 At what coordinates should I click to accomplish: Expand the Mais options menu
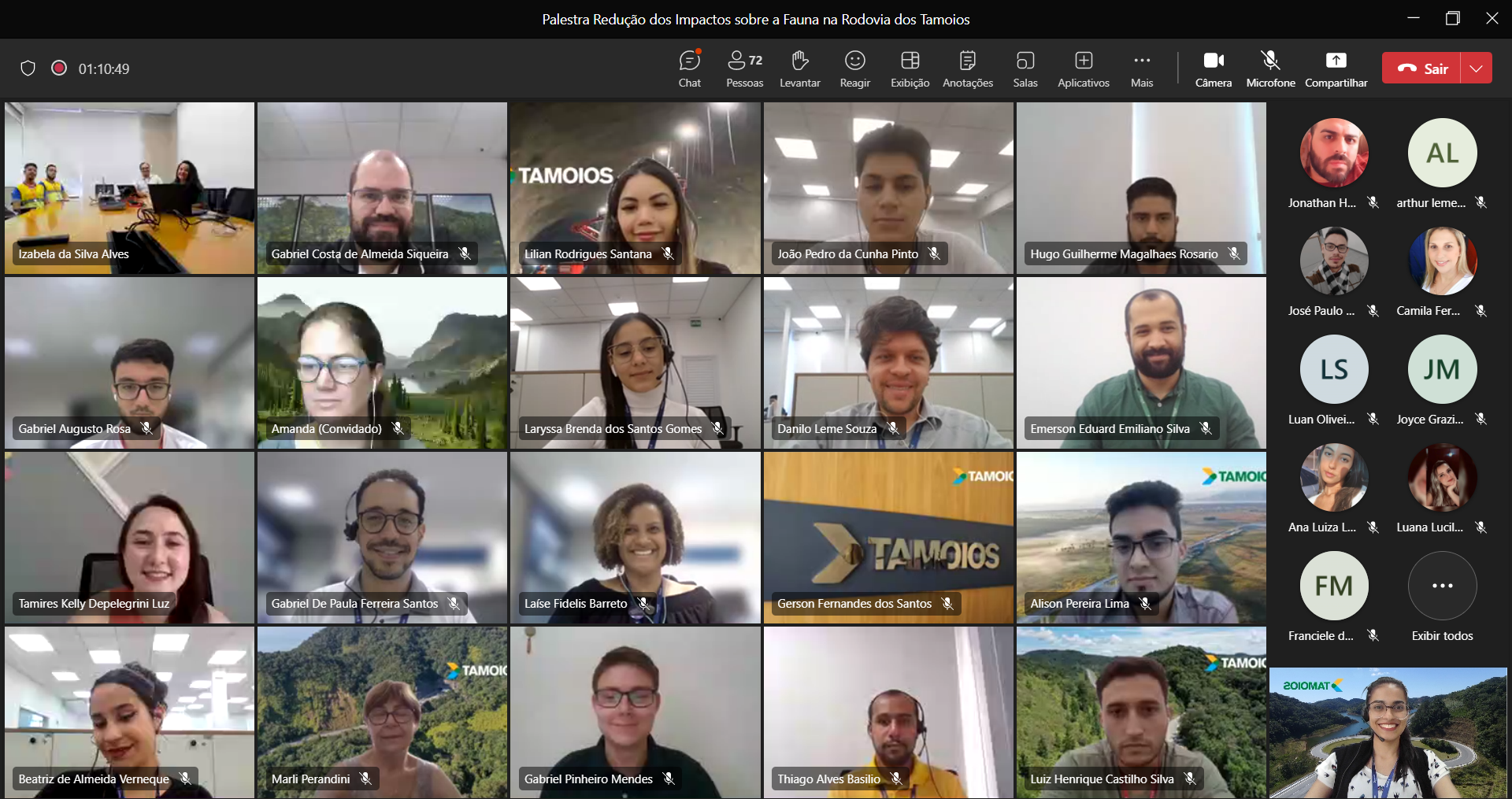tap(1141, 68)
